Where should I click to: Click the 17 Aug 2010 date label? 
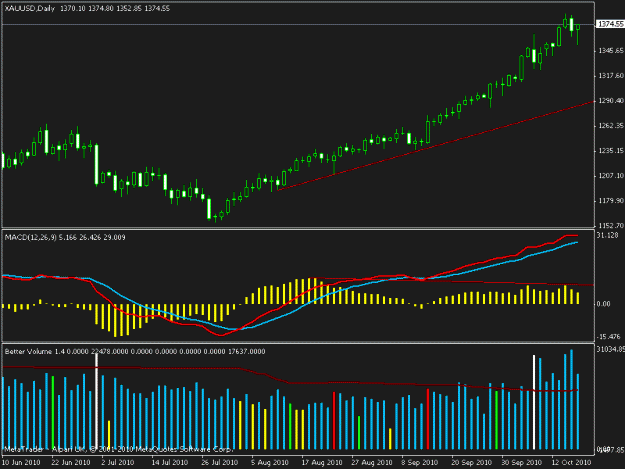pos(322,463)
